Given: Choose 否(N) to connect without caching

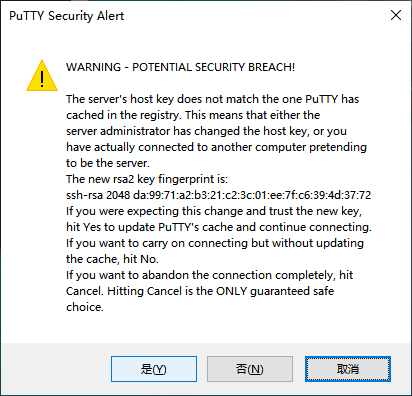Looking at the screenshot, I should click(250, 369).
